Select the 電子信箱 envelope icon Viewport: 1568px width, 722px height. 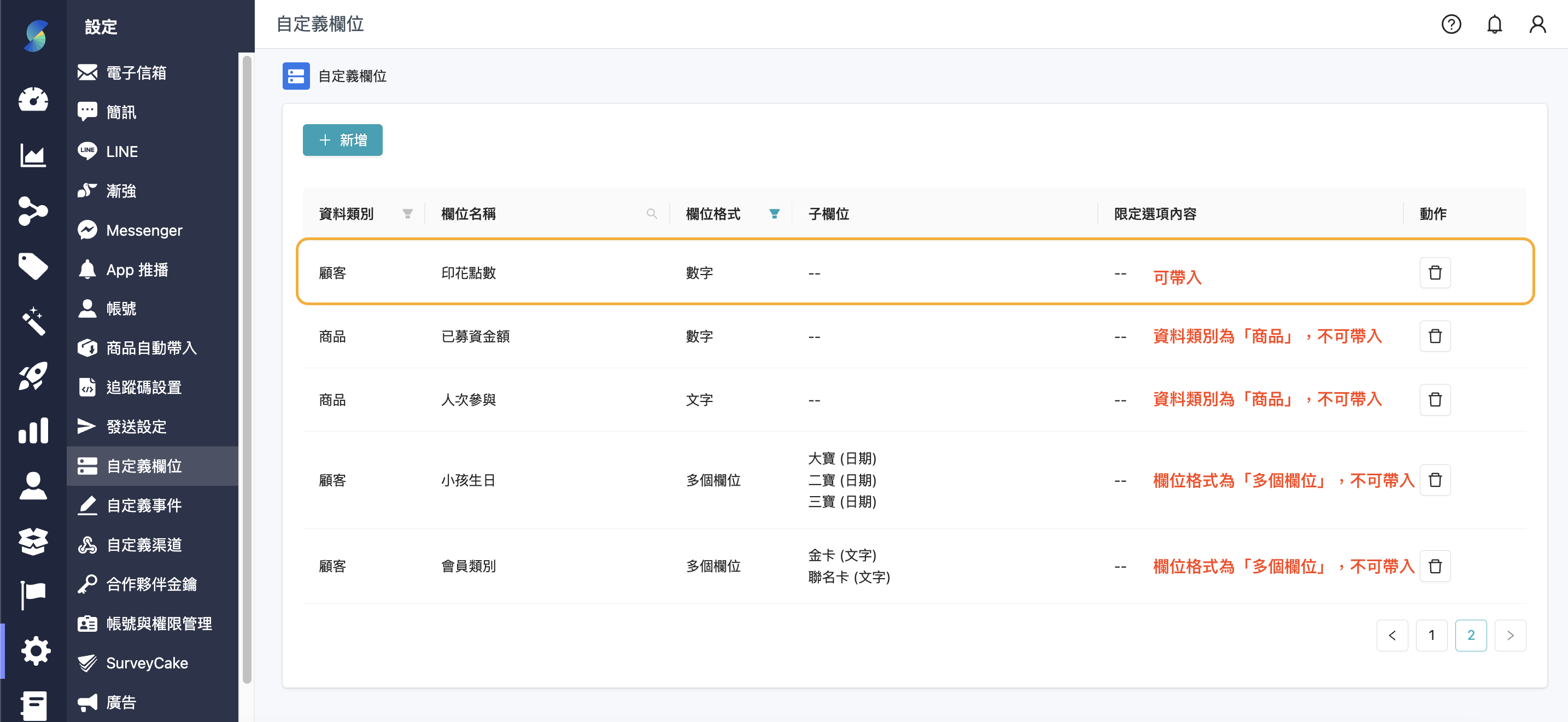click(x=87, y=72)
